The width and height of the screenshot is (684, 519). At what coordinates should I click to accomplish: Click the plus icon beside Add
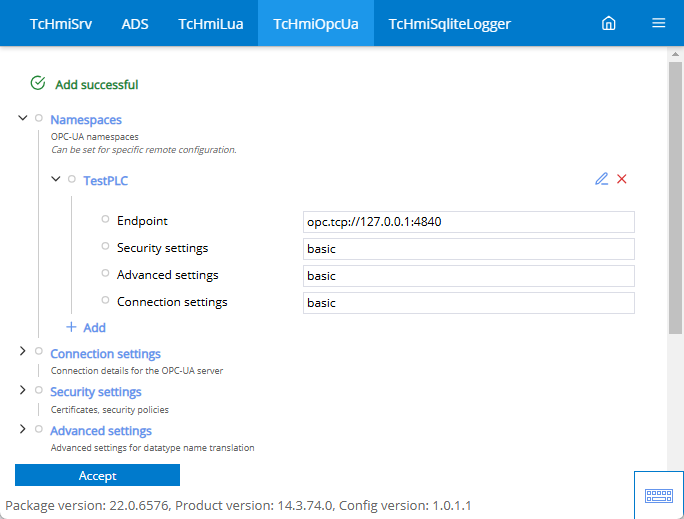(71, 327)
